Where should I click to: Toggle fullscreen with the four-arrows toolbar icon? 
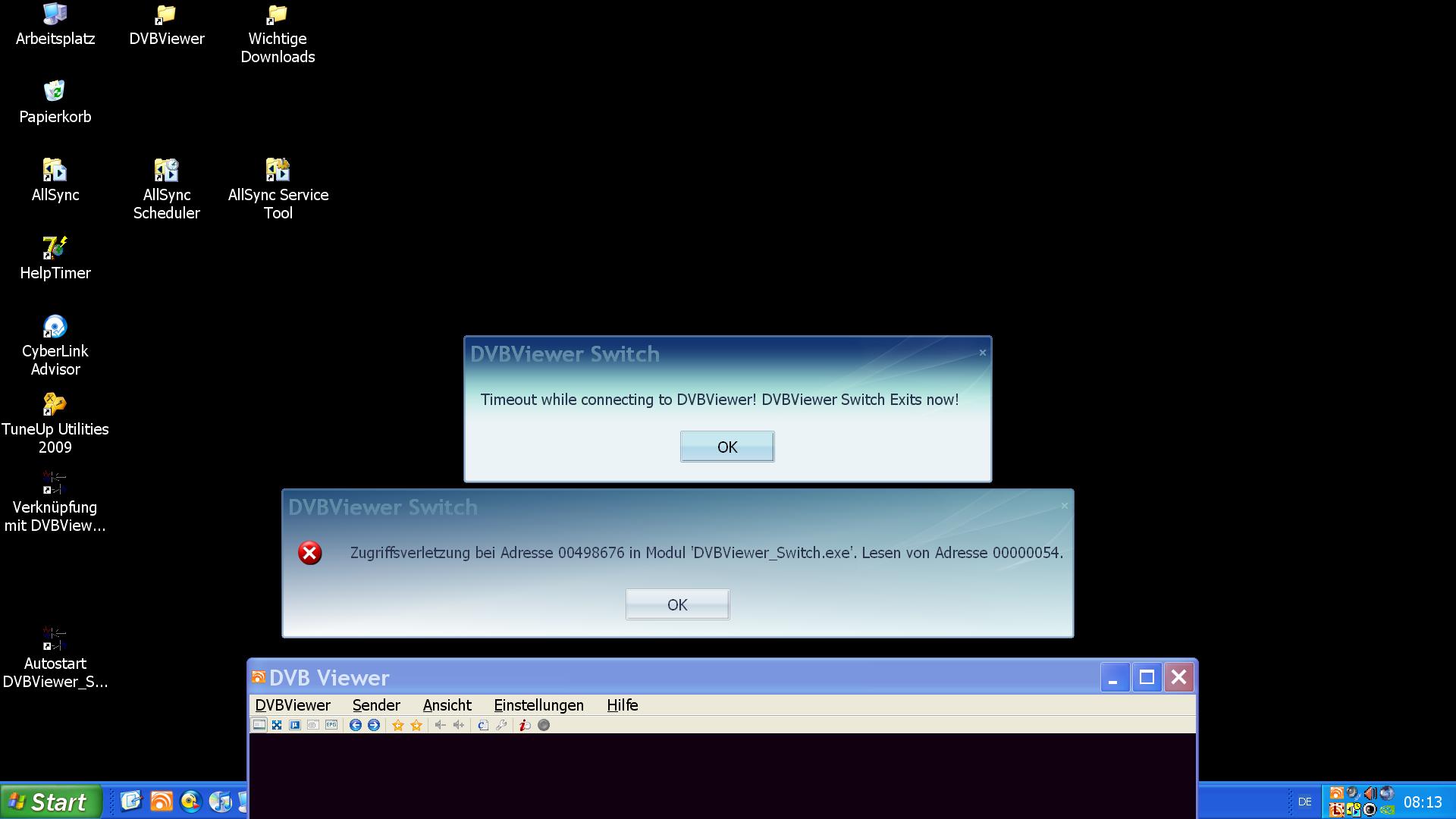pos(277,725)
